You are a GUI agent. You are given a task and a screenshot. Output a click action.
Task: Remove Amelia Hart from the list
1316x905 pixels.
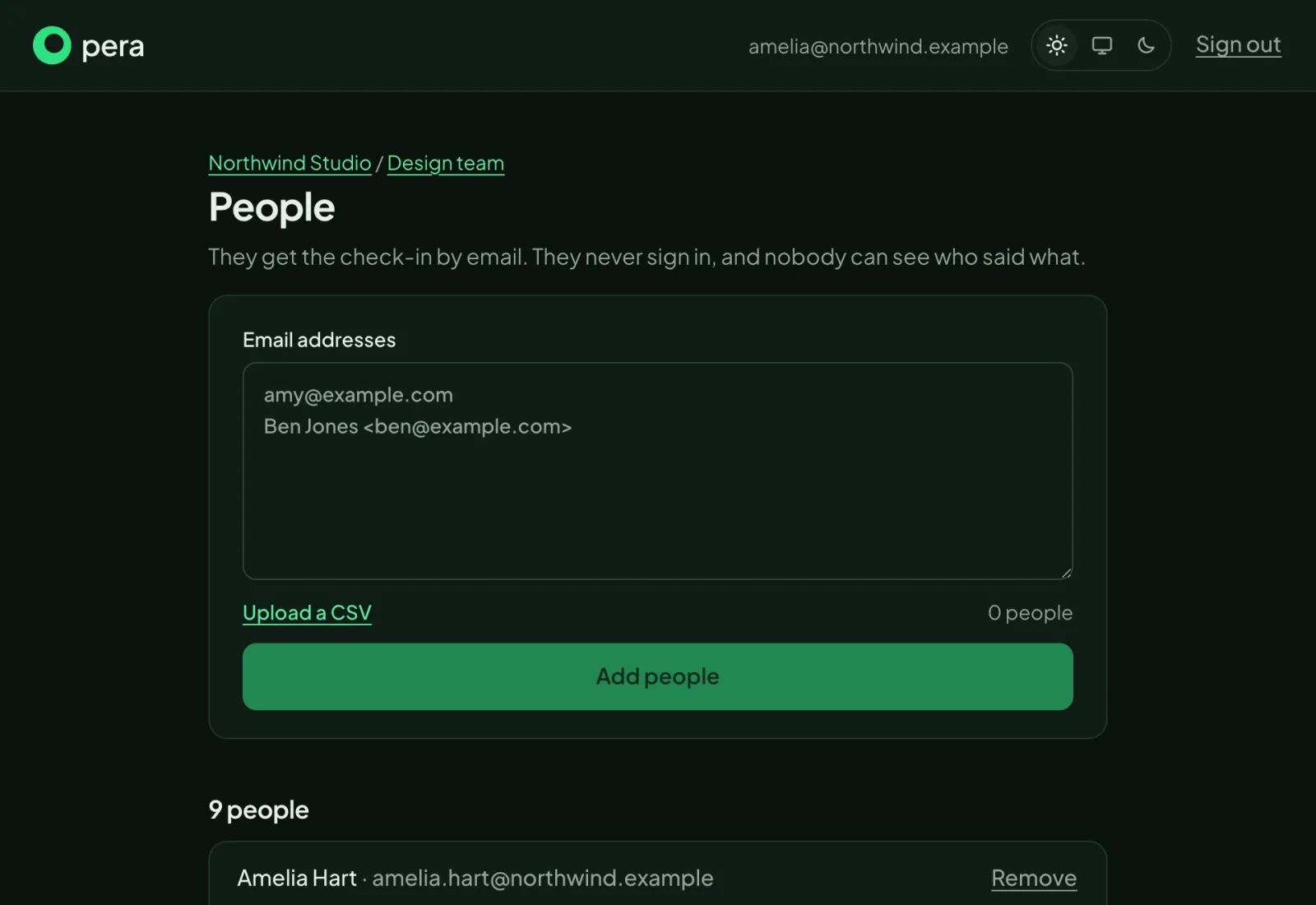1034,878
